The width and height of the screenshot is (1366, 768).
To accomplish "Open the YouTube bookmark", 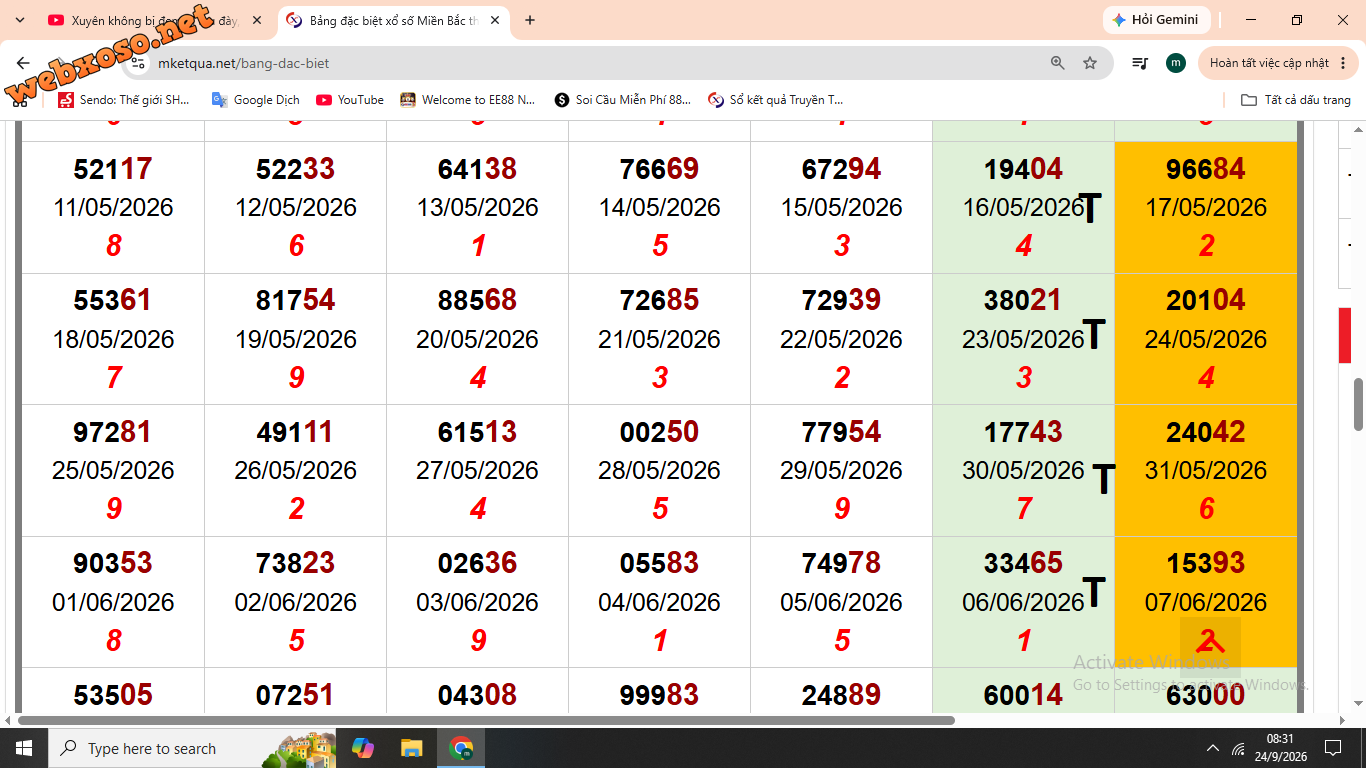I will click(x=350, y=100).
